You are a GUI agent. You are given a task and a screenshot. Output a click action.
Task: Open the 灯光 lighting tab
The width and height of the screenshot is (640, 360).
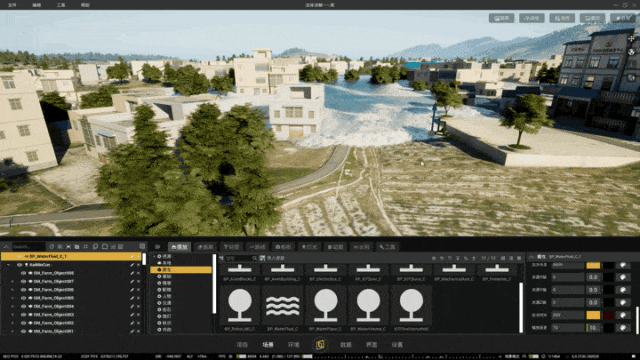point(309,247)
